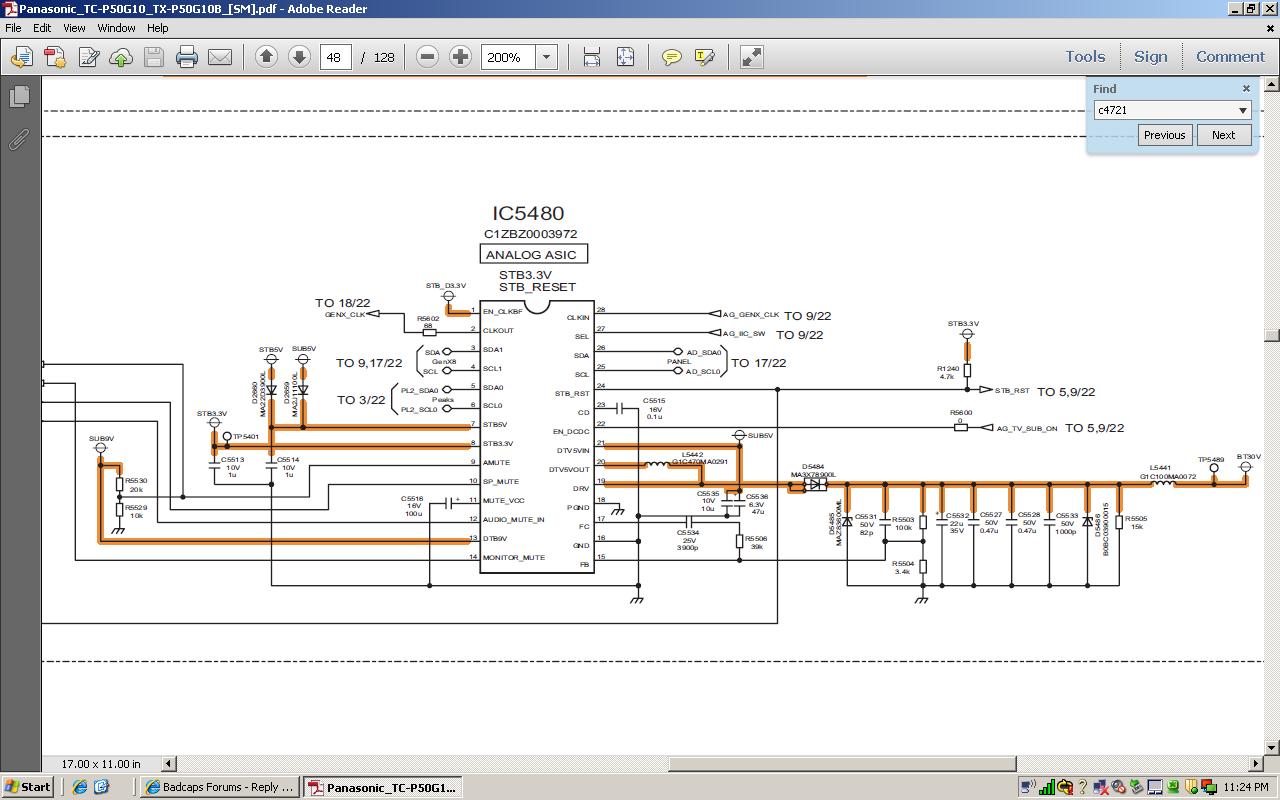Image resolution: width=1280 pixels, height=800 pixels.
Task: Click the Previous find result button
Action: (x=1164, y=135)
